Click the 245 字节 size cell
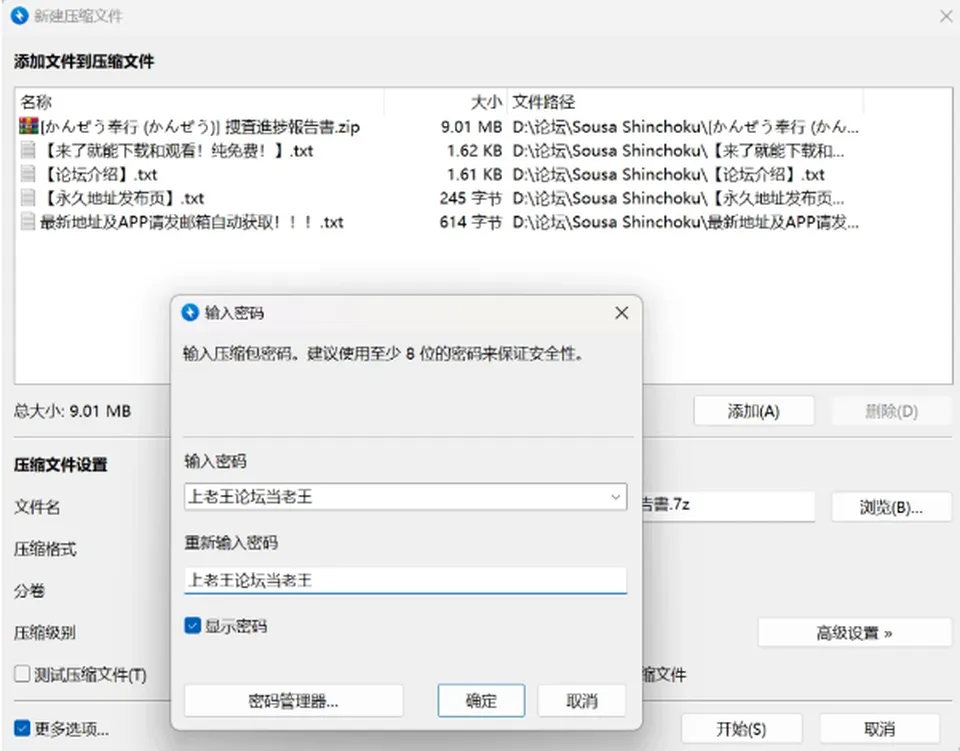Viewport: 960px width, 751px height. click(470, 198)
